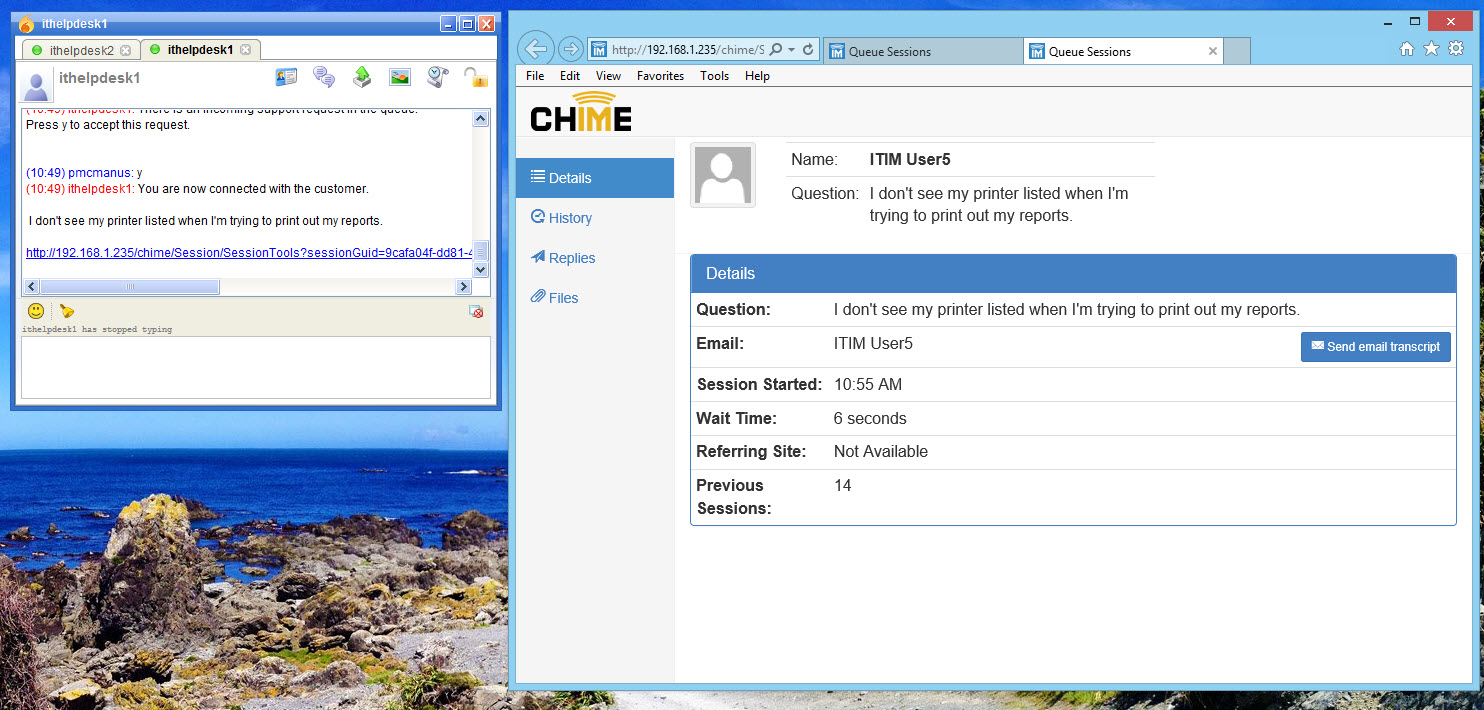Viewport: 1484px width, 710px height.
Task: Click chat horizontal scrollbar right arrow
Action: point(463,287)
